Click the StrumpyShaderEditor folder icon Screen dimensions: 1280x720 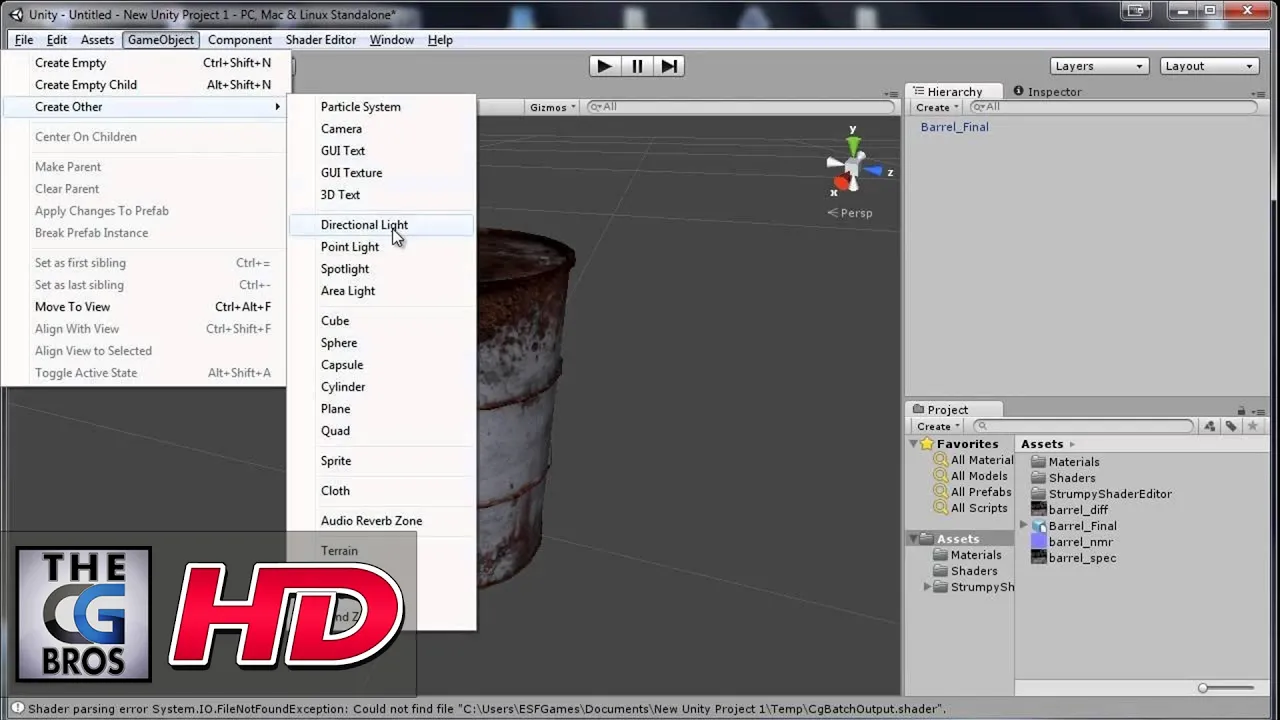tap(1038, 494)
